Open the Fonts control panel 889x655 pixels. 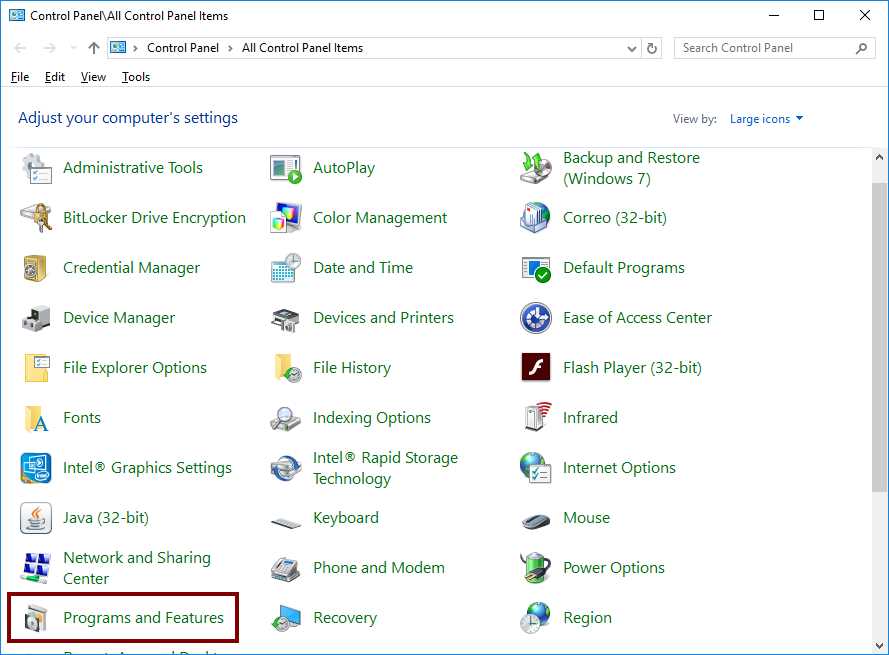(x=82, y=417)
